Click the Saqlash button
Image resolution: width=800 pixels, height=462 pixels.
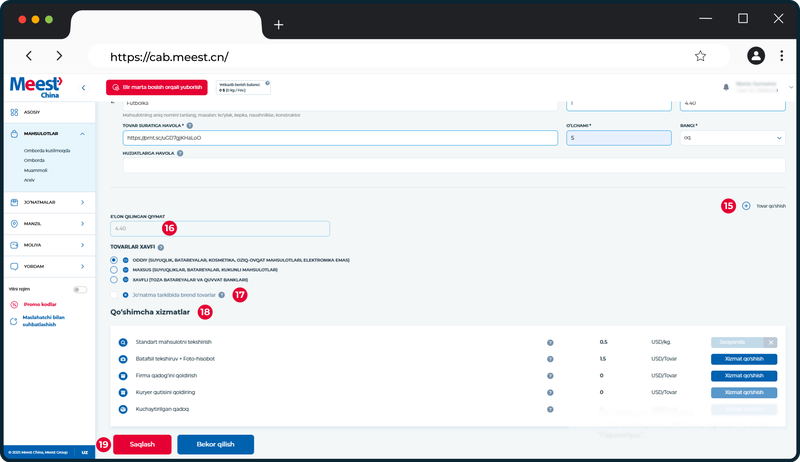point(142,444)
